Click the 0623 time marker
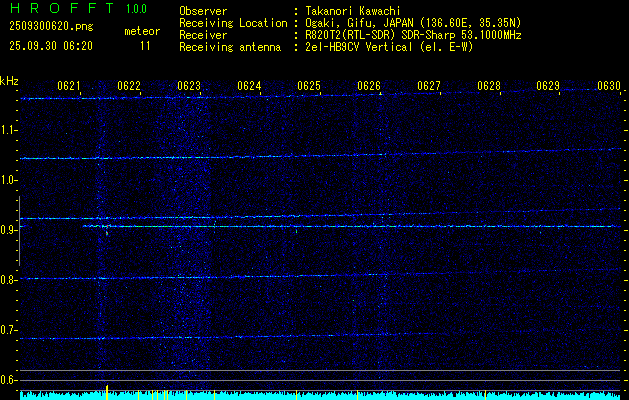The width and height of the screenshot is (629, 400). (x=189, y=86)
